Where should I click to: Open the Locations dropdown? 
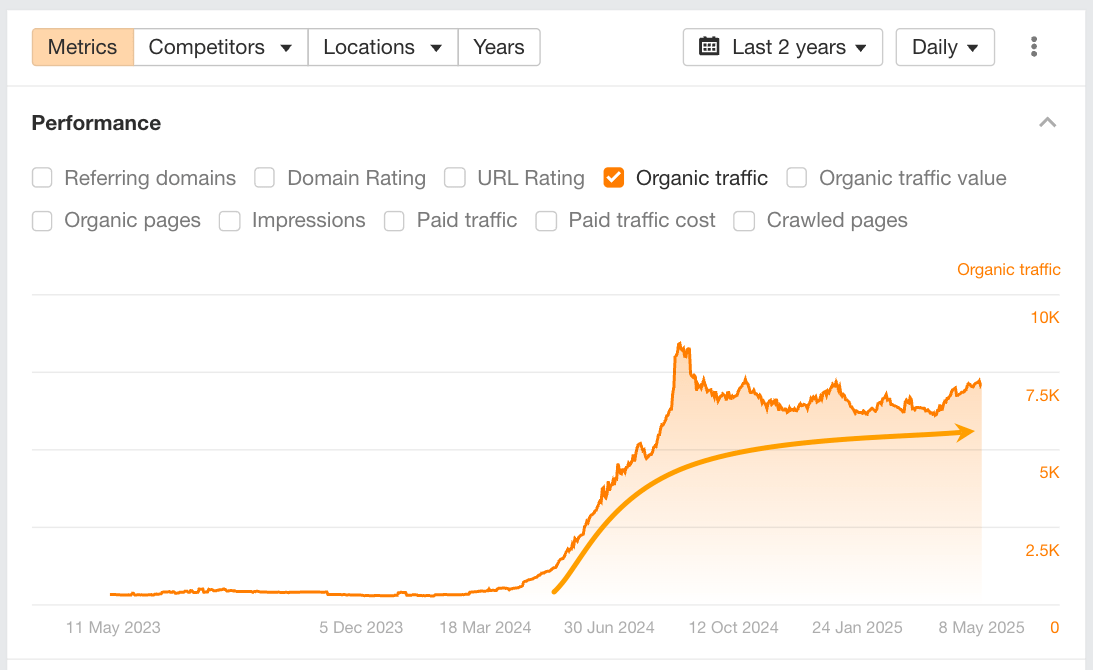click(x=382, y=47)
